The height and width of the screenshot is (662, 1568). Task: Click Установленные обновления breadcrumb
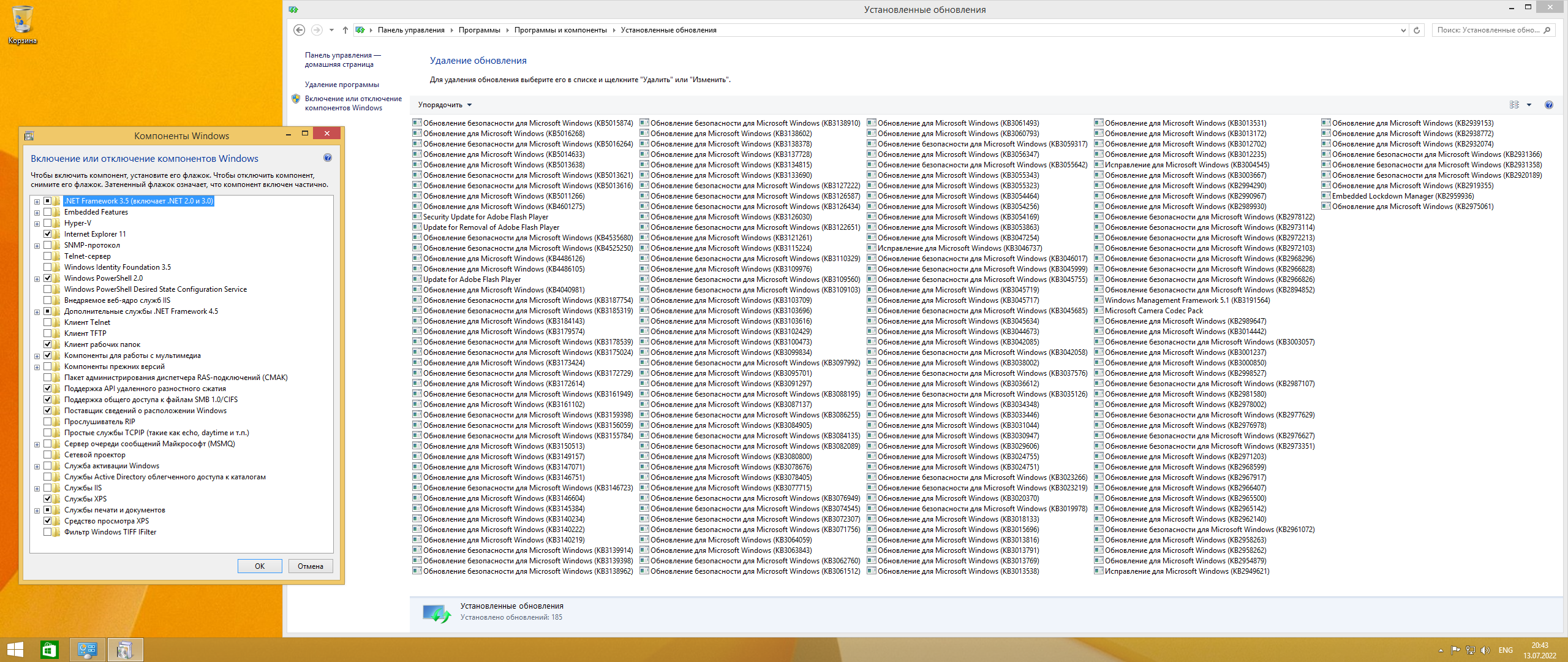pos(668,30)
